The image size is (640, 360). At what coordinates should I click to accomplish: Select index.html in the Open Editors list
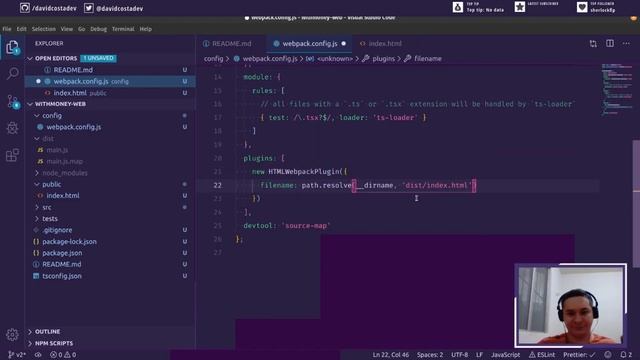click(110, 93)
